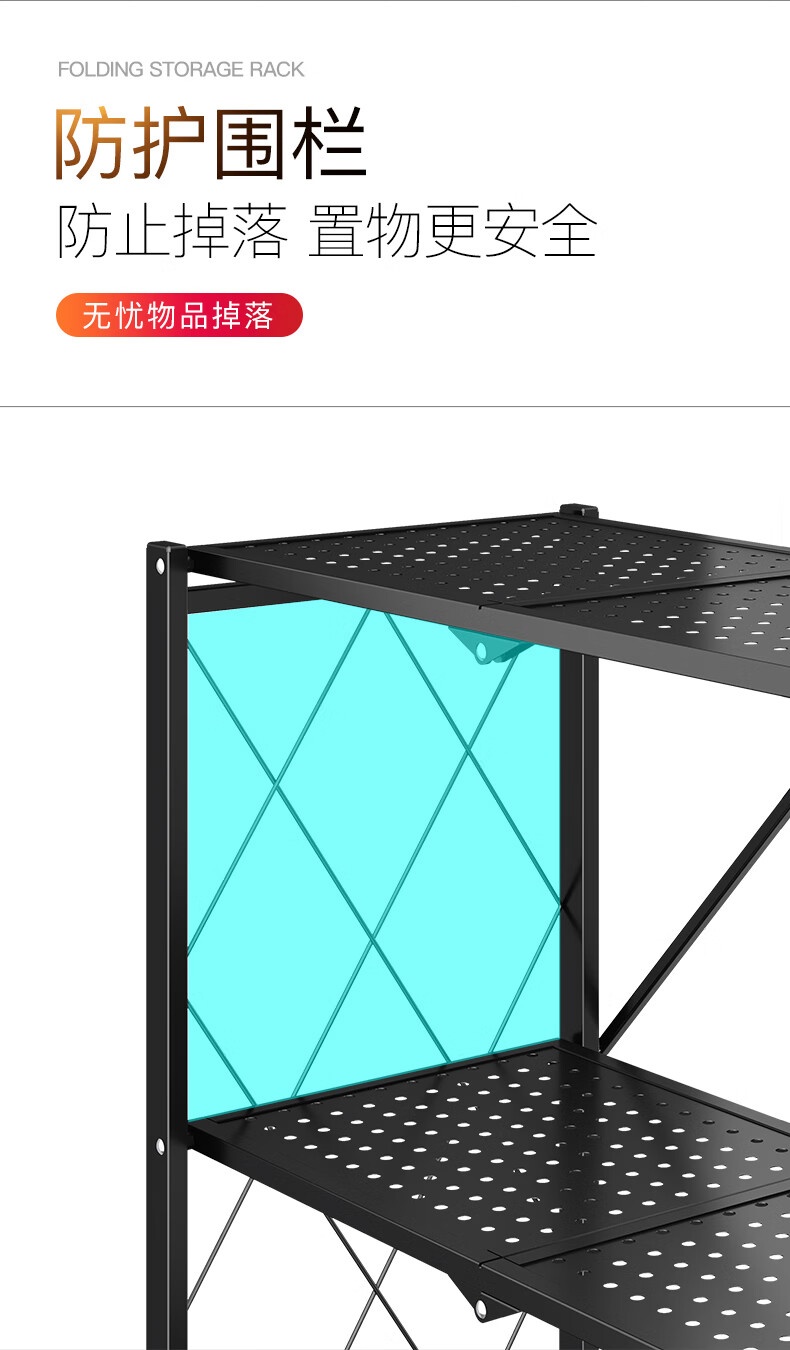
Task: Click the top perforated shelf left panel
Action: tap(399, 560)
